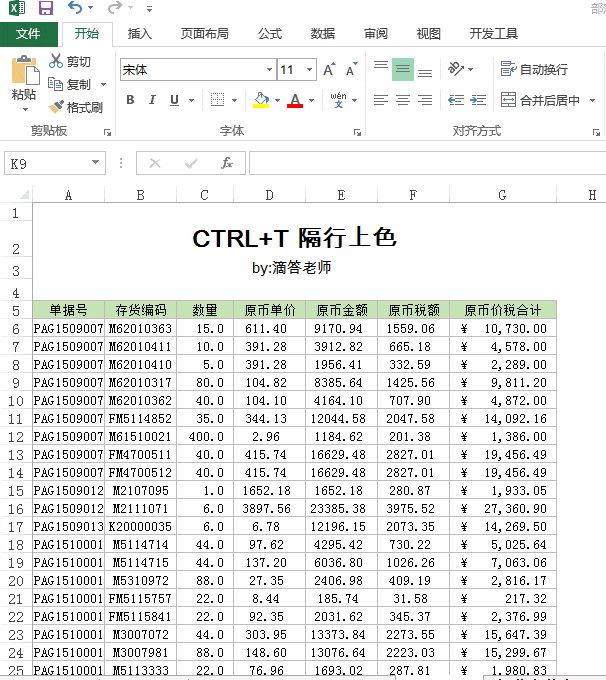Screen dimensions: 606x680
Task: Click the wén phonetic guide icon
Action: pyautogui.click(x=338, y=100)
